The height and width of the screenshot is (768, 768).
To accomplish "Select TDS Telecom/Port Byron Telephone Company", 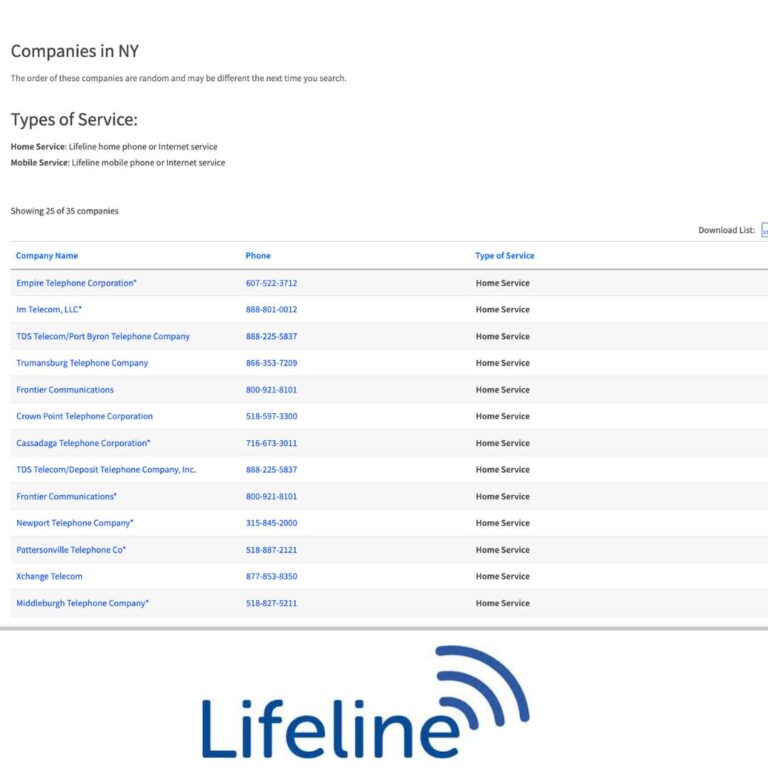I will 102,336.
